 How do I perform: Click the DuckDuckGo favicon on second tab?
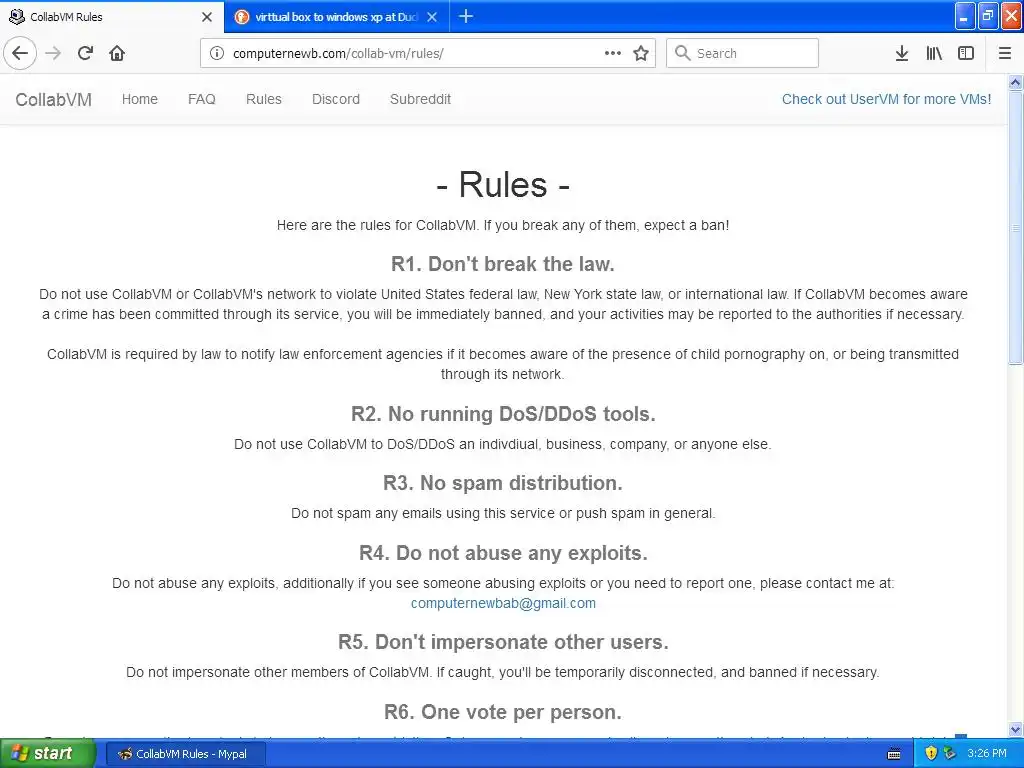(x=242, y=17)
